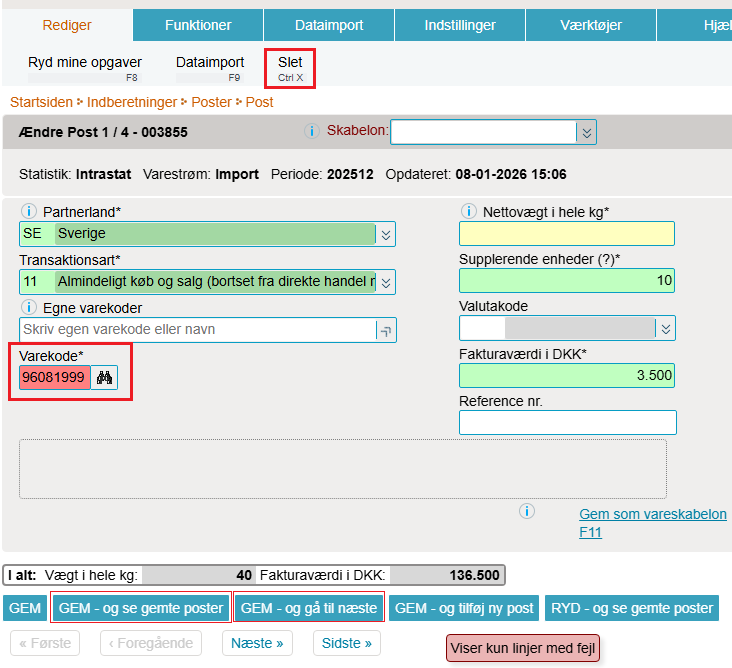
Task: Go to next record with Næste button
Action: pyautogui.click(x=257, y=643)
